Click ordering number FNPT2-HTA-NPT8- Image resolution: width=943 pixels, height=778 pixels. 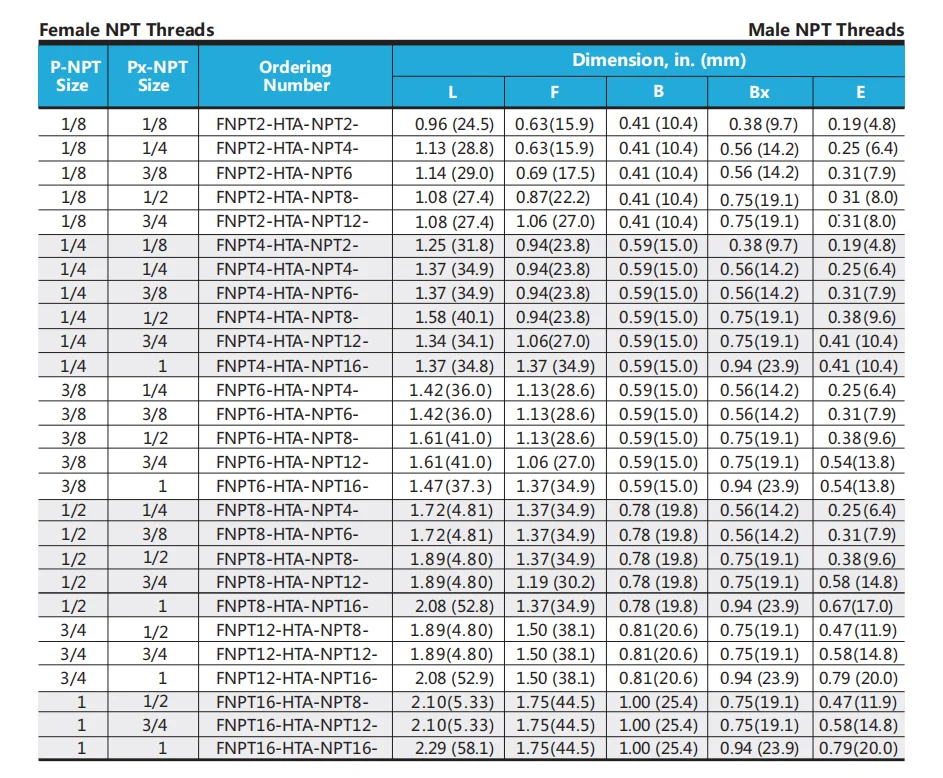point(287,197)
